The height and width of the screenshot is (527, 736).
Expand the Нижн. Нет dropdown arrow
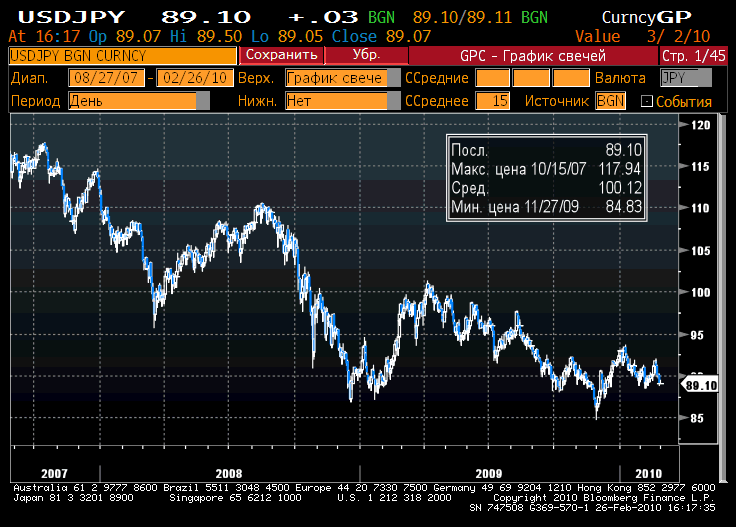tap(394, 101)
